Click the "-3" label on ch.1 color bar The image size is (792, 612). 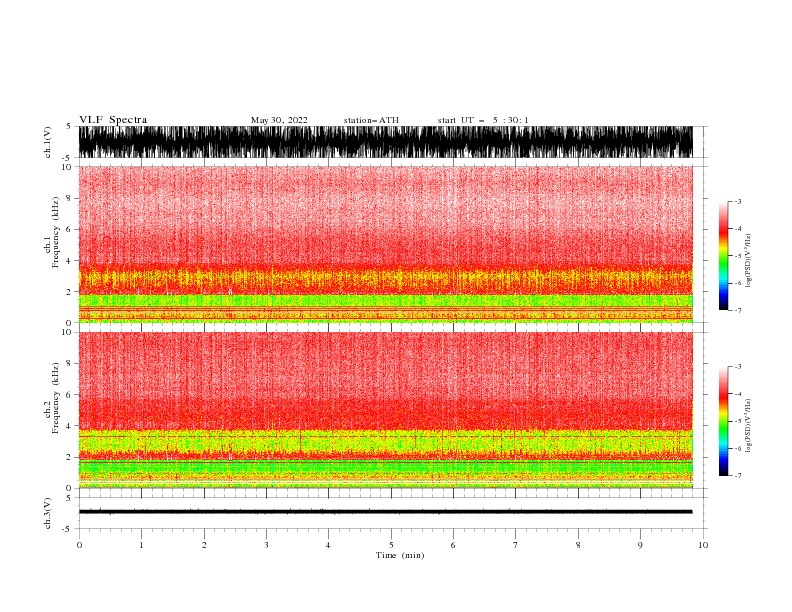tap(737, 201)
